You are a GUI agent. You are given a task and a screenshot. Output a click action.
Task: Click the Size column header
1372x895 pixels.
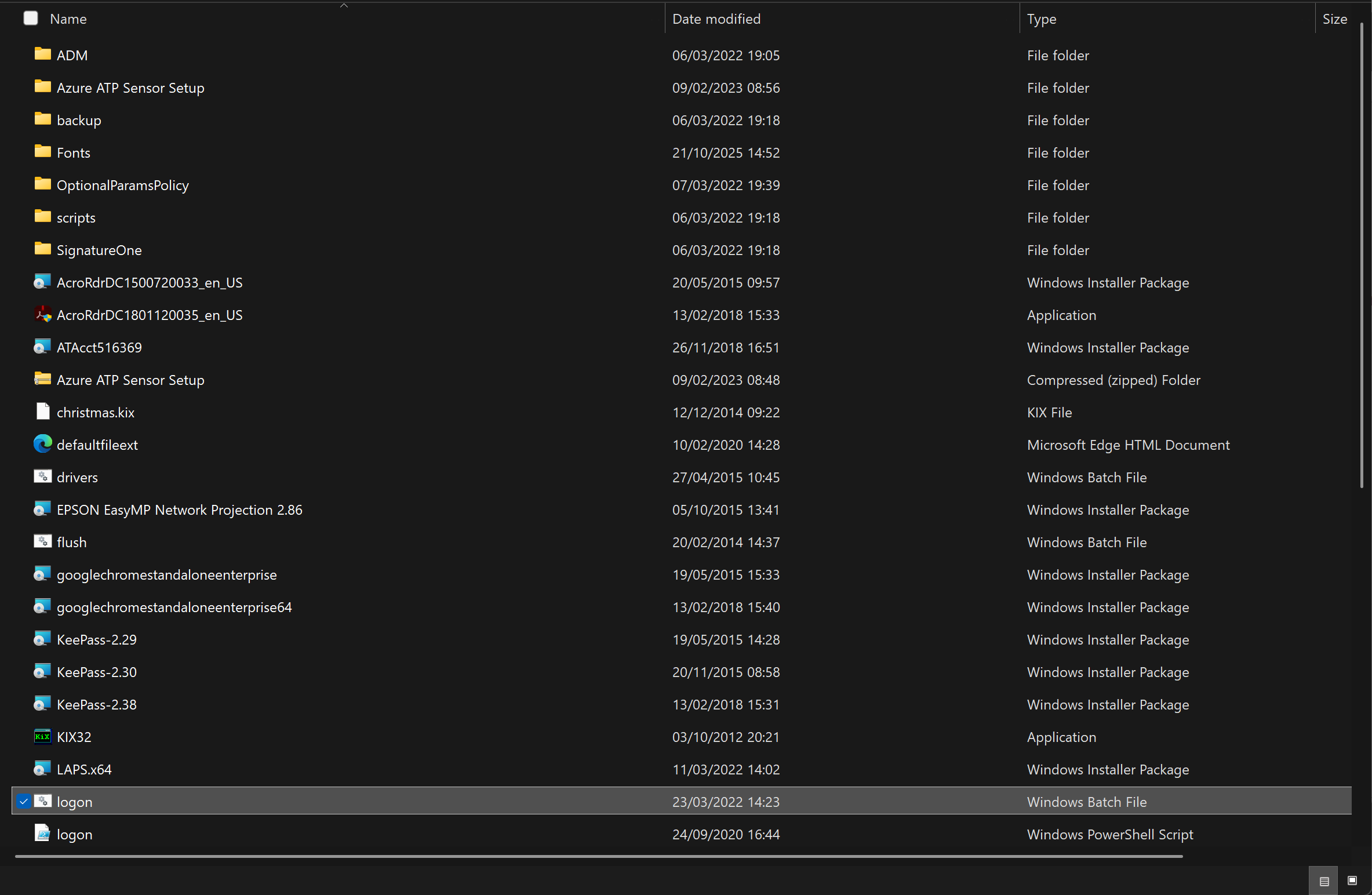(1334, 19)
